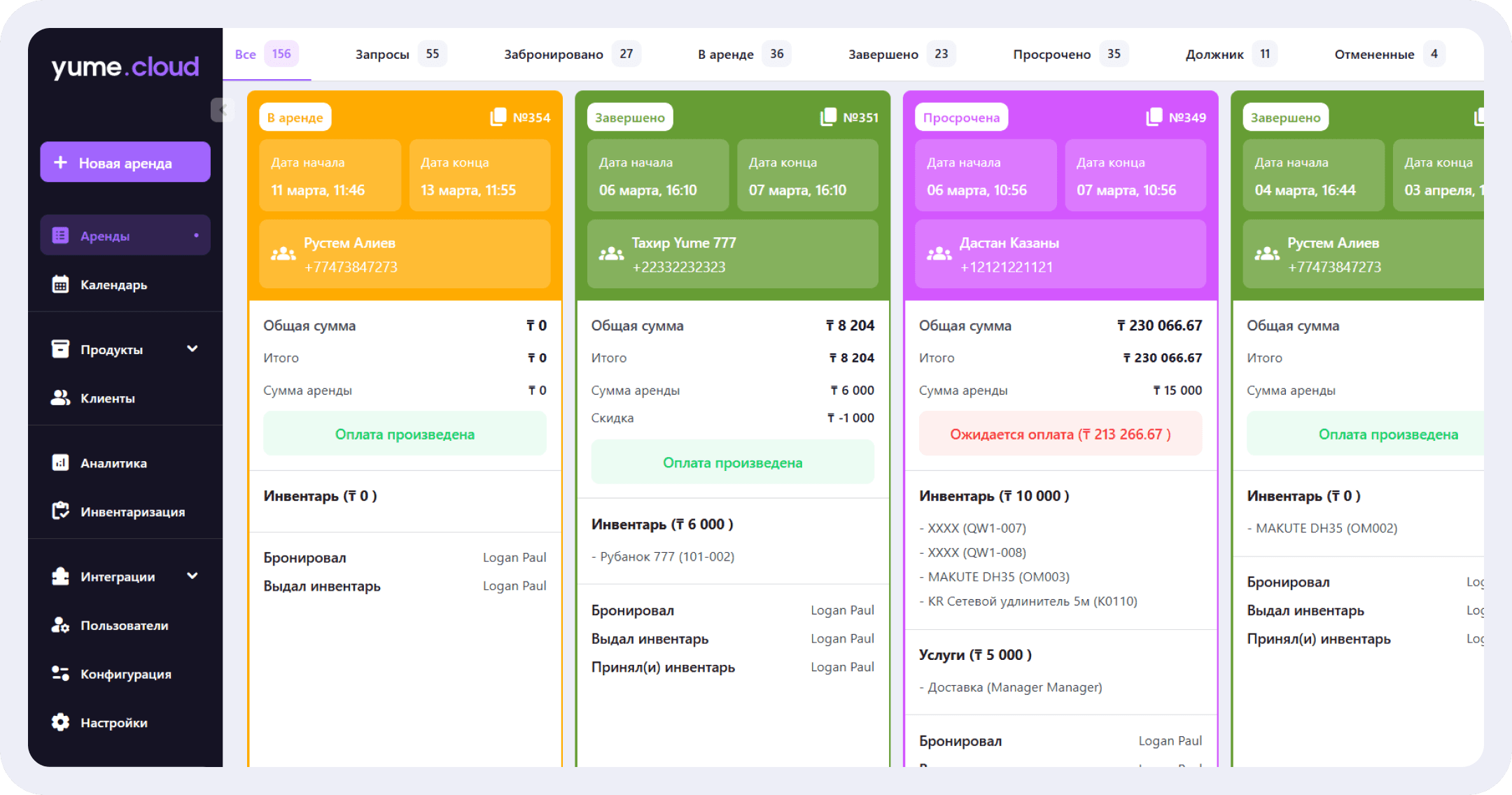Click the В аренде status badge on №354
This screenshot has height=795, width=1512.
[x=295, y=117]
